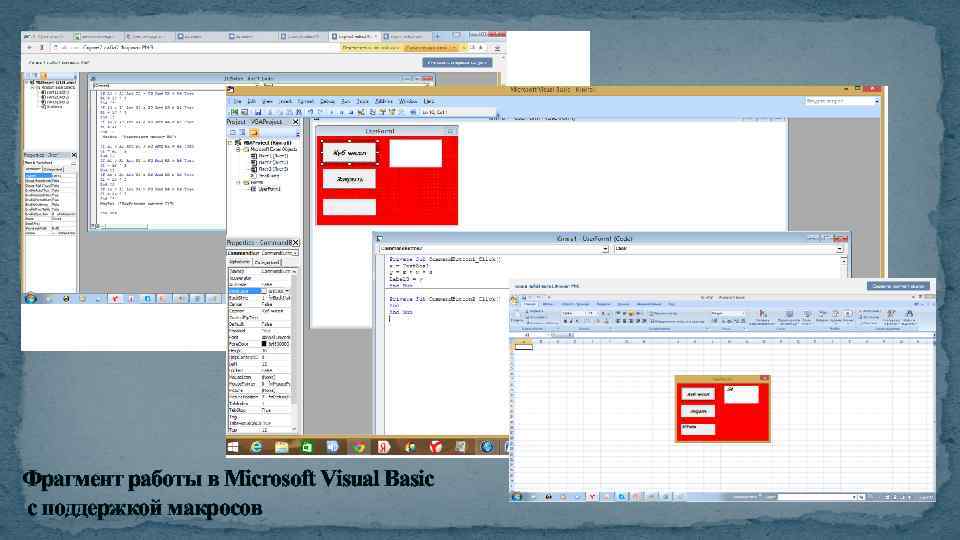Click View Code icon in Project pane
Image resolution: width=960 pixels, height=540 pixels.
point(233,132)
